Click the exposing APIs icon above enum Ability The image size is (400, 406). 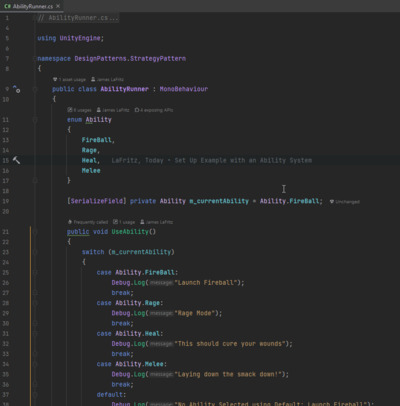137,110
